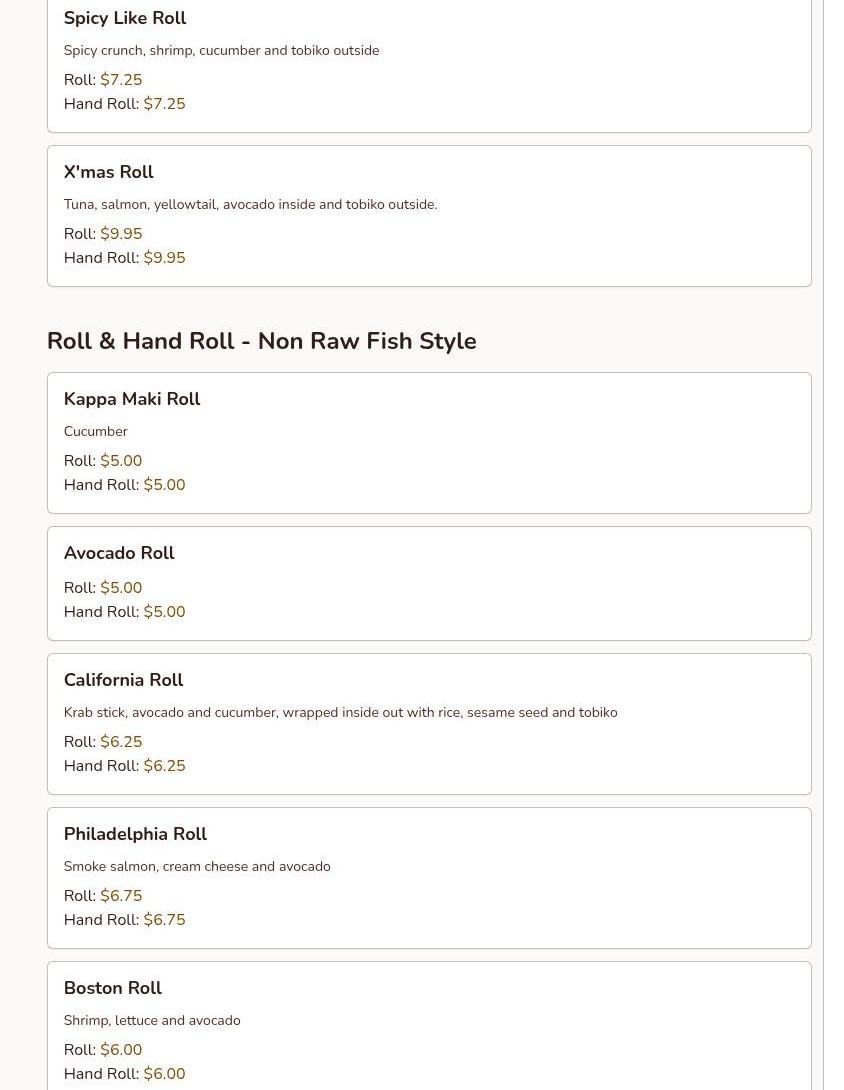Click the Spicy Like Roll item title
The width and height of the screenshot is (844, 1090).
pyautogui.click(x=124, y=18)
